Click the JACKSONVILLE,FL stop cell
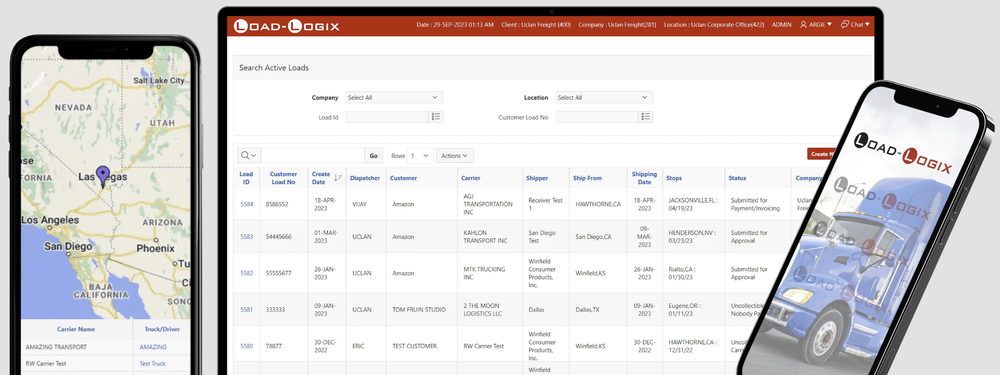The height and width of the screenshot is (375, 1000). click(x=693, y=204)
